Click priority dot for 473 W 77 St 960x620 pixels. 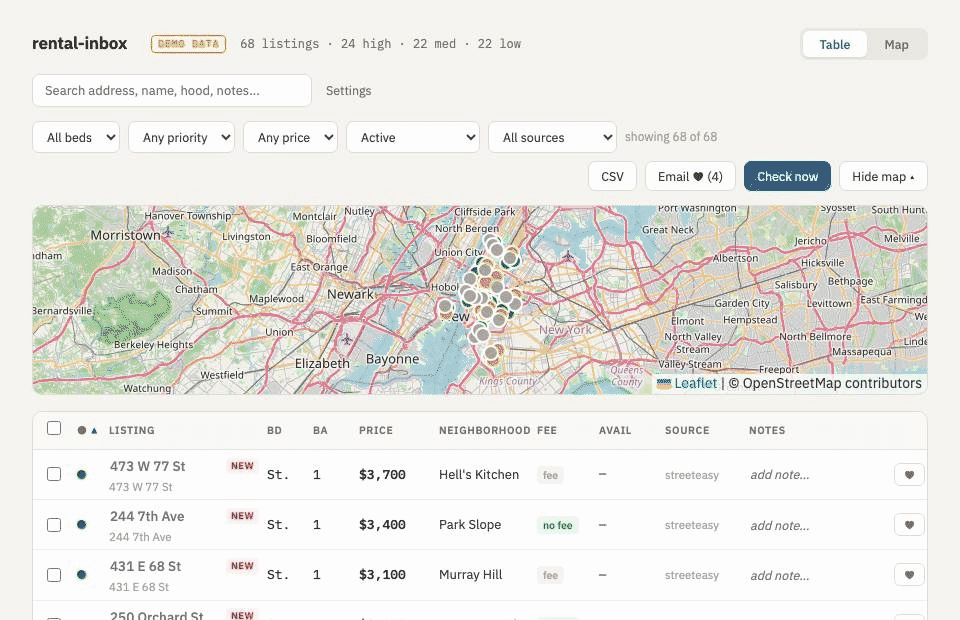click(x=81, y=474)
